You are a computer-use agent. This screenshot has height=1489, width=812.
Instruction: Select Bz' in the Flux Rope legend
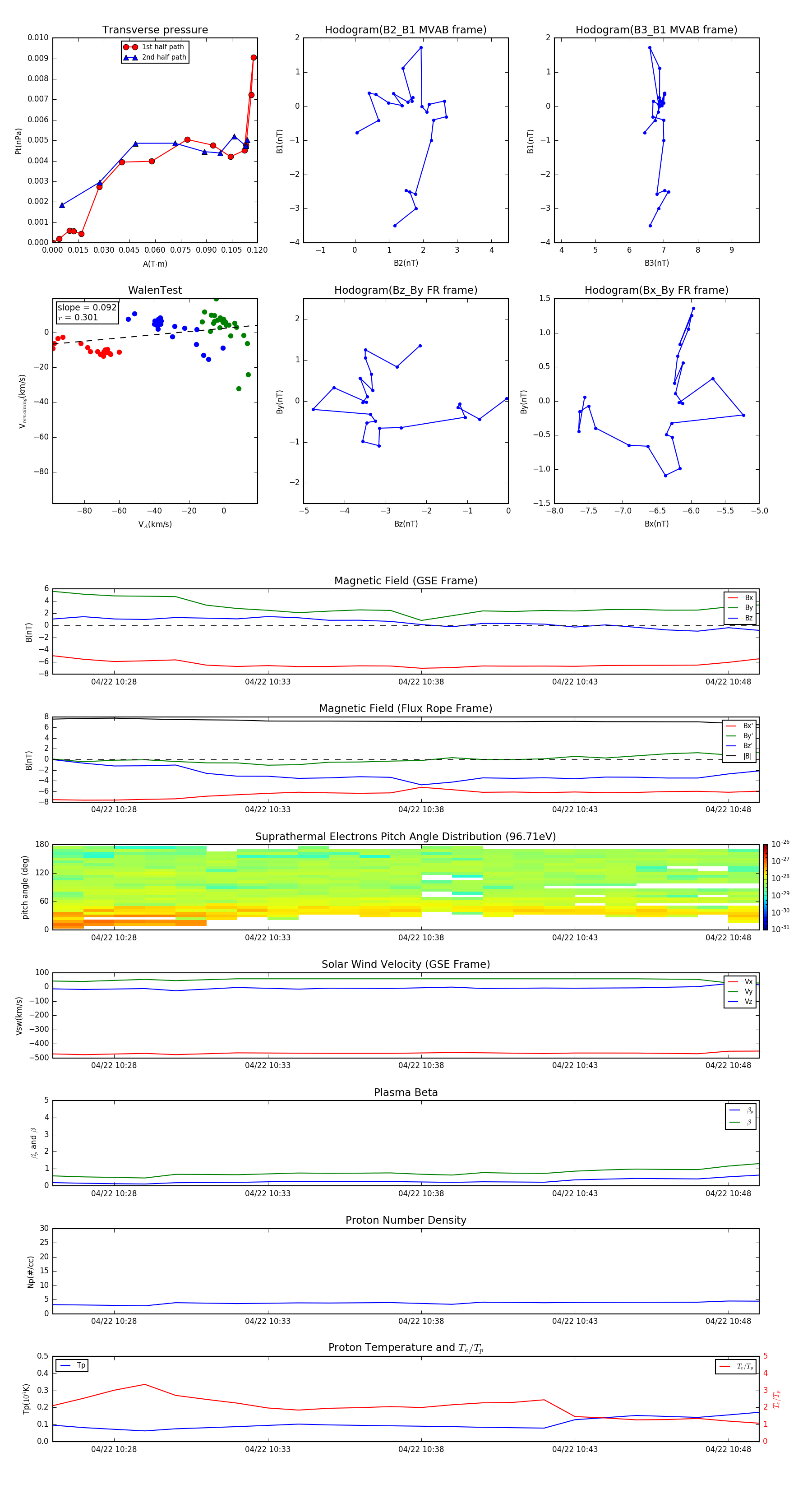click(740, 746)
